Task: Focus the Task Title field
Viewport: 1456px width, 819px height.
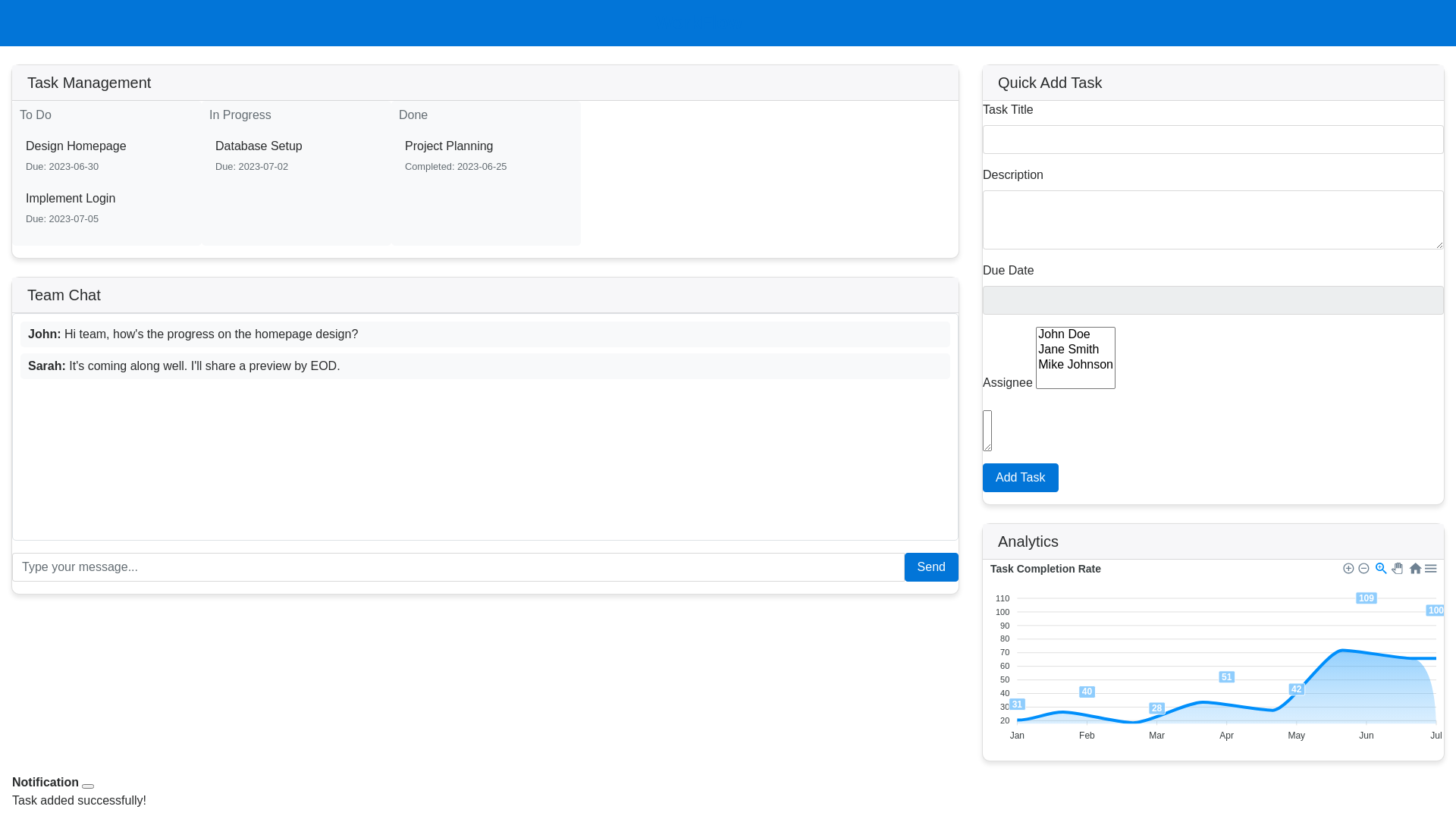Action: pyautogui.click(x=1213, y=140)
